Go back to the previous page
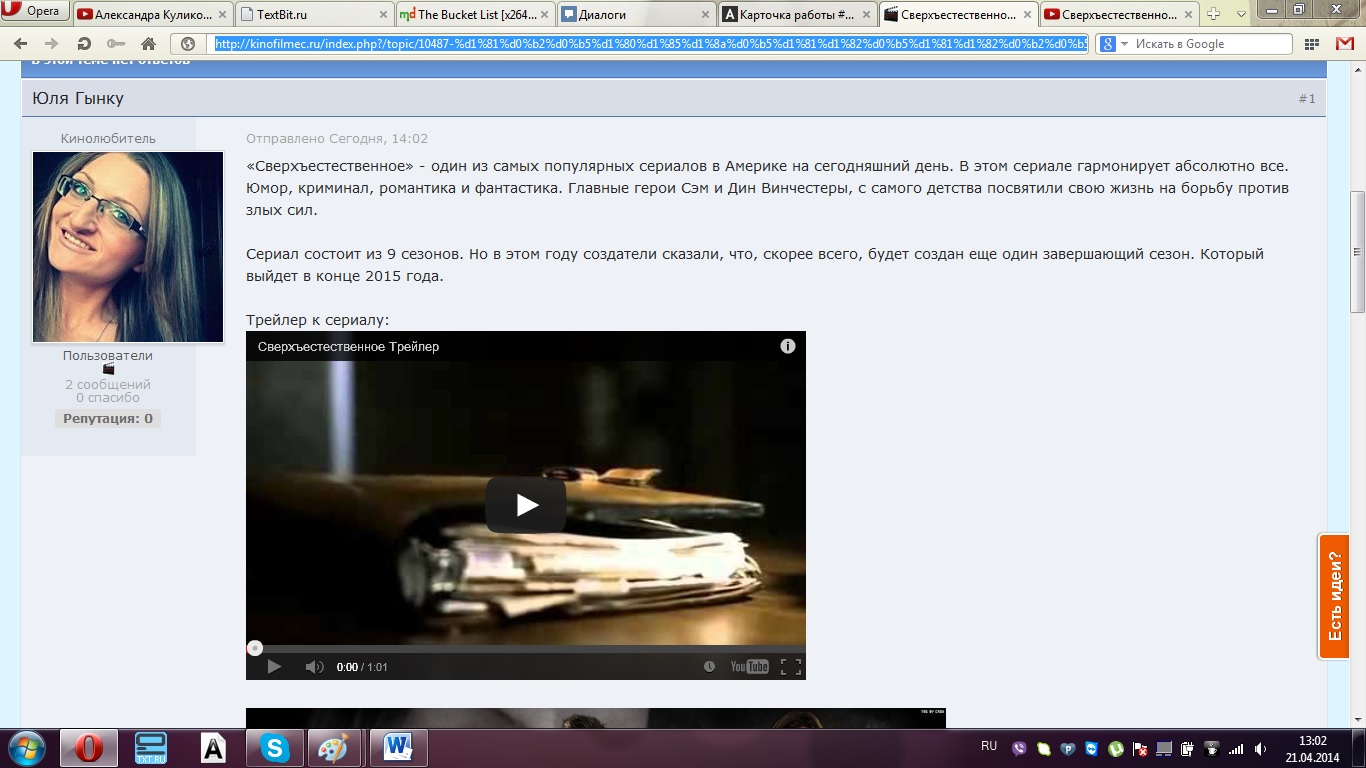The image size is (1366, 768). click(21, 44)
